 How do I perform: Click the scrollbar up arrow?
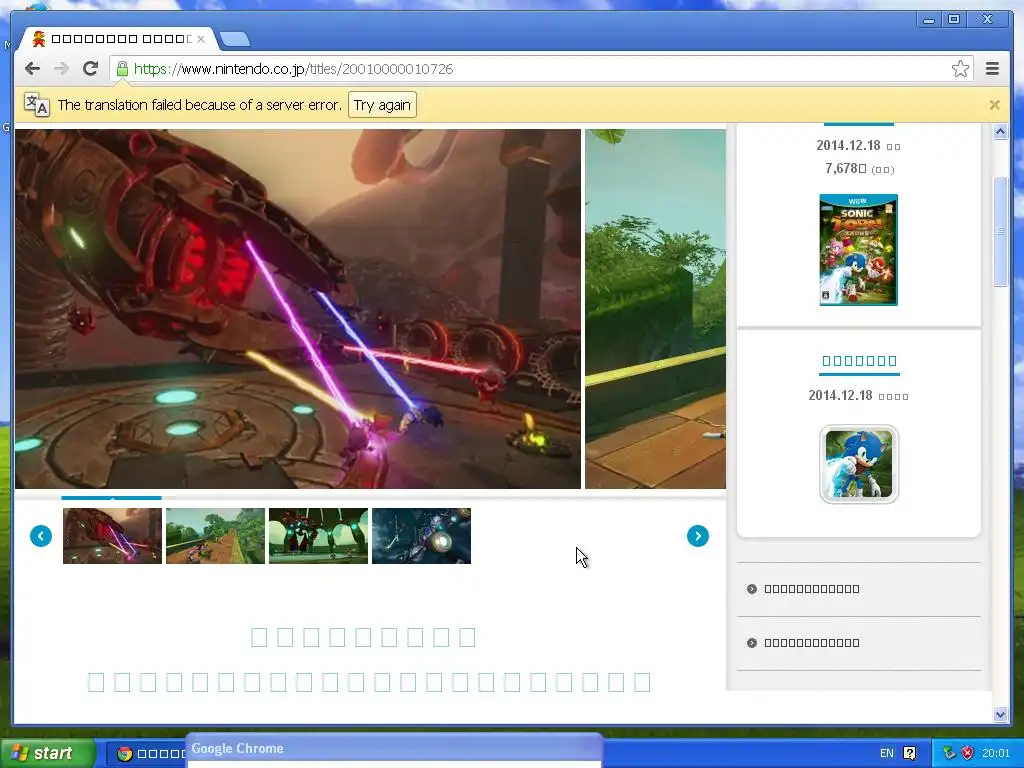pos(1000,131)
